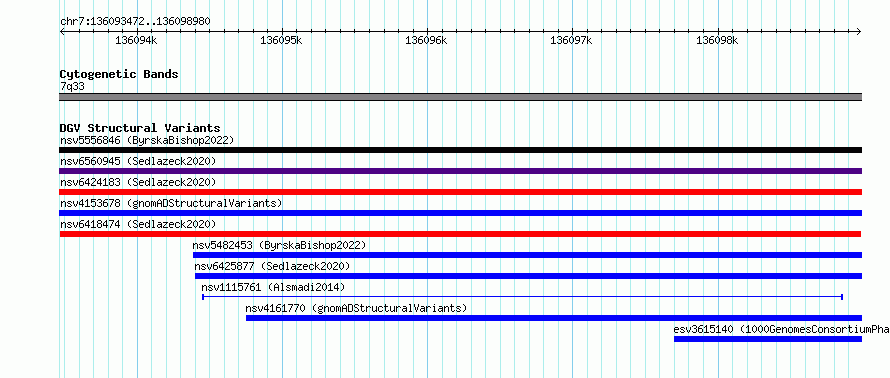Click the 136095k ruler tick label
The width and height of the screenshot is (890, 378).
click(x=282, y=41)
